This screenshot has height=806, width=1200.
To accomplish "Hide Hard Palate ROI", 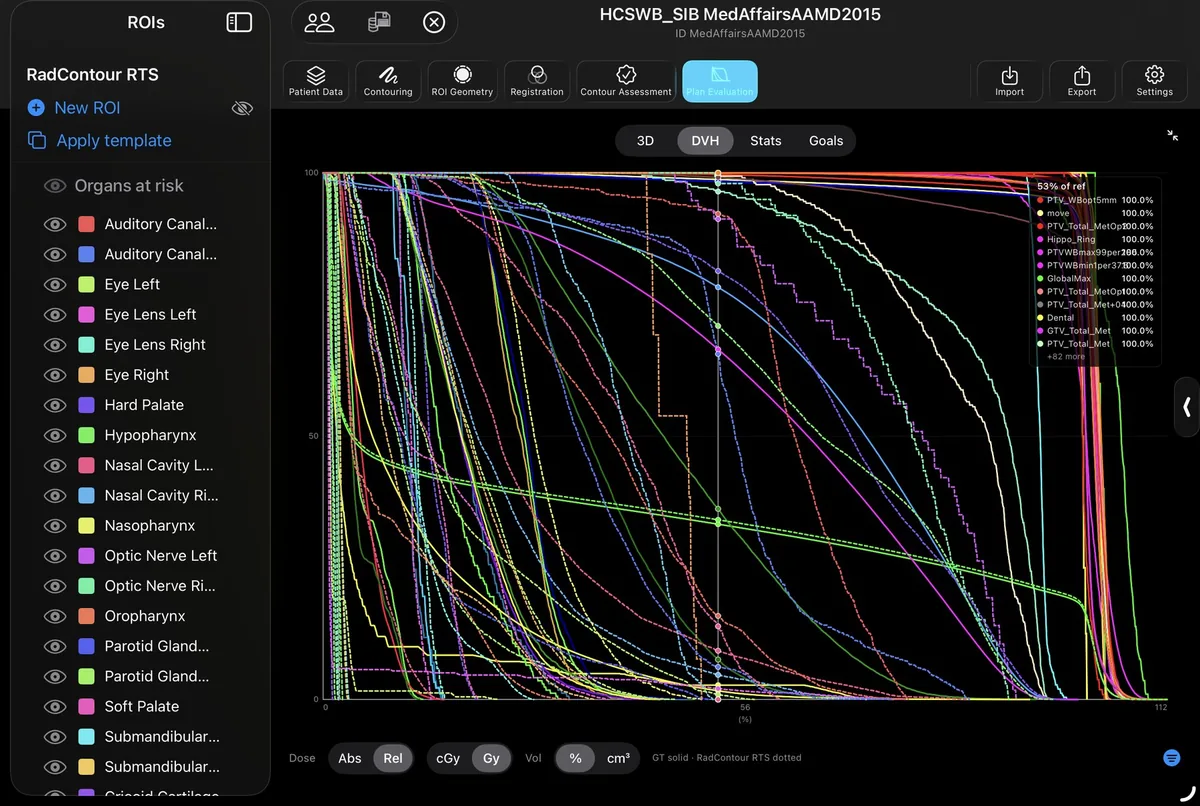I will click(x=56, y=405).
